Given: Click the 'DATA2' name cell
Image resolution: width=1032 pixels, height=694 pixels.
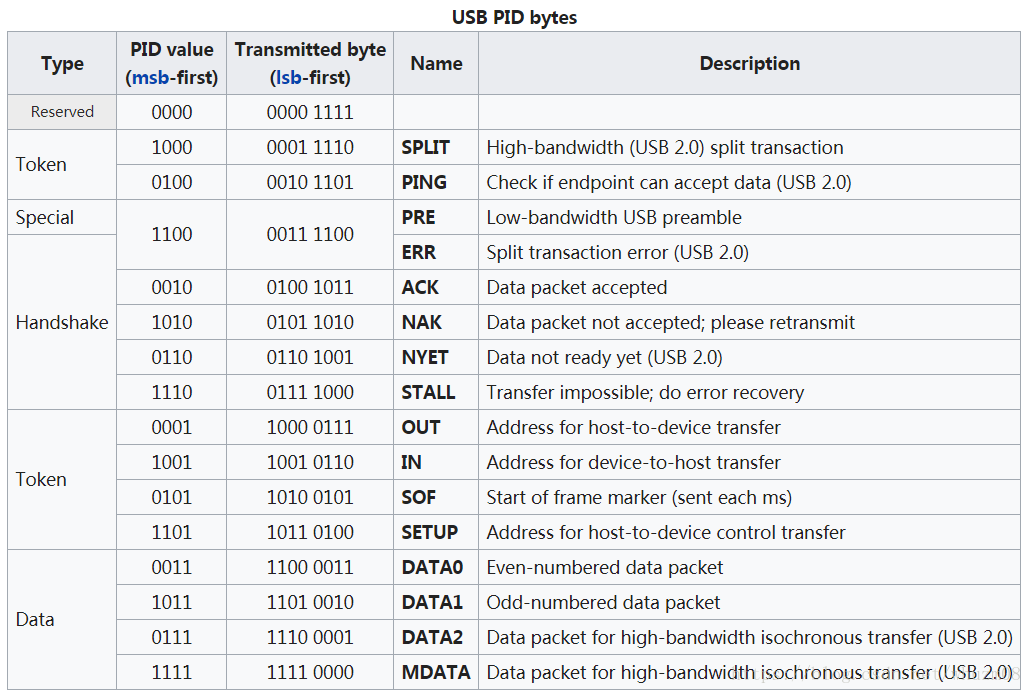Looking at the screenshot, I should tap(436, 637).
